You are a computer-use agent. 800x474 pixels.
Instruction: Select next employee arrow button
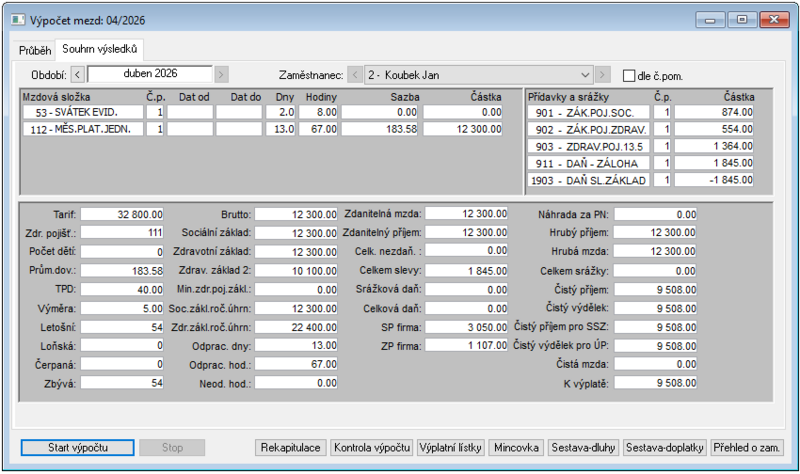[x=603, y=75]
